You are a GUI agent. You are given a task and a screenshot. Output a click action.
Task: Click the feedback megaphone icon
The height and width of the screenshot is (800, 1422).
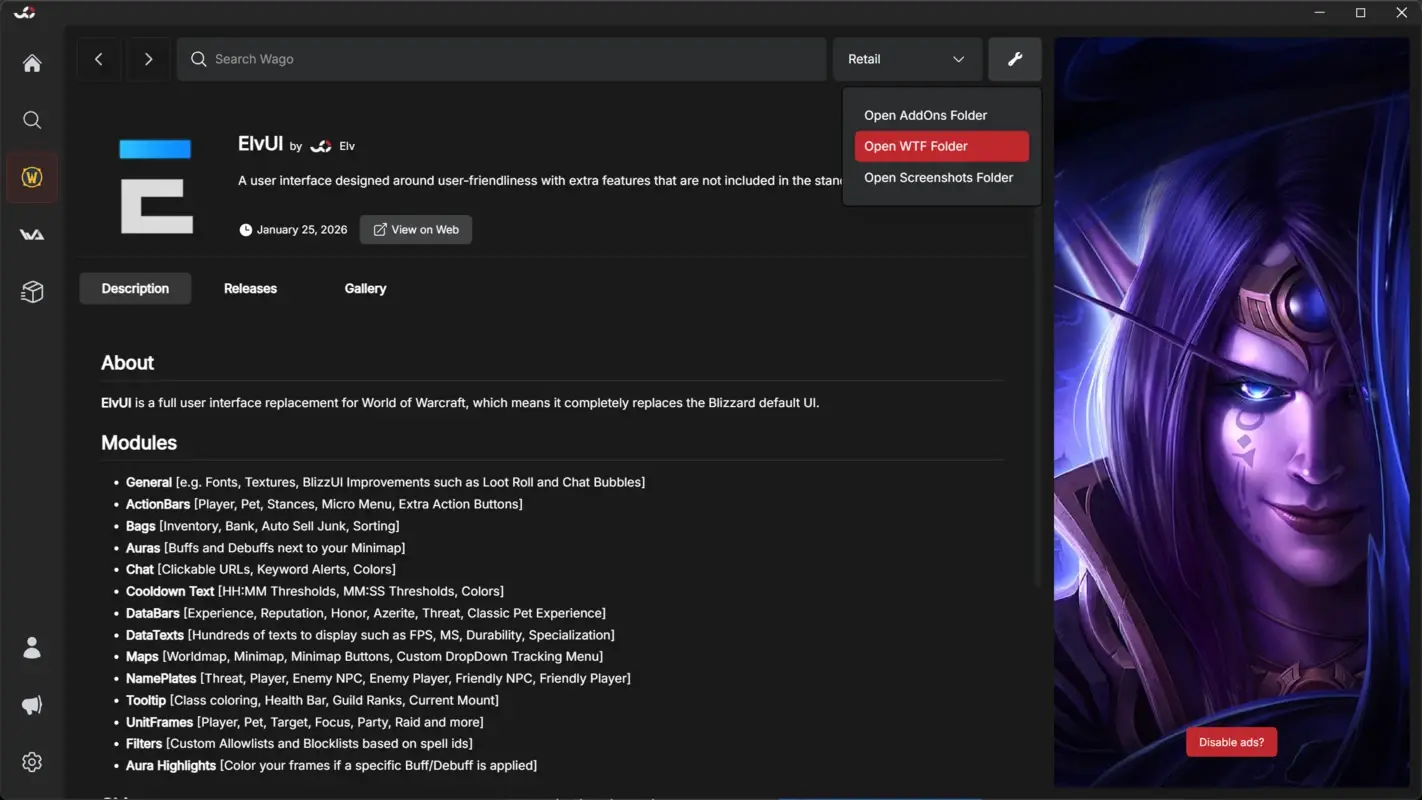[x=31, y=704]
